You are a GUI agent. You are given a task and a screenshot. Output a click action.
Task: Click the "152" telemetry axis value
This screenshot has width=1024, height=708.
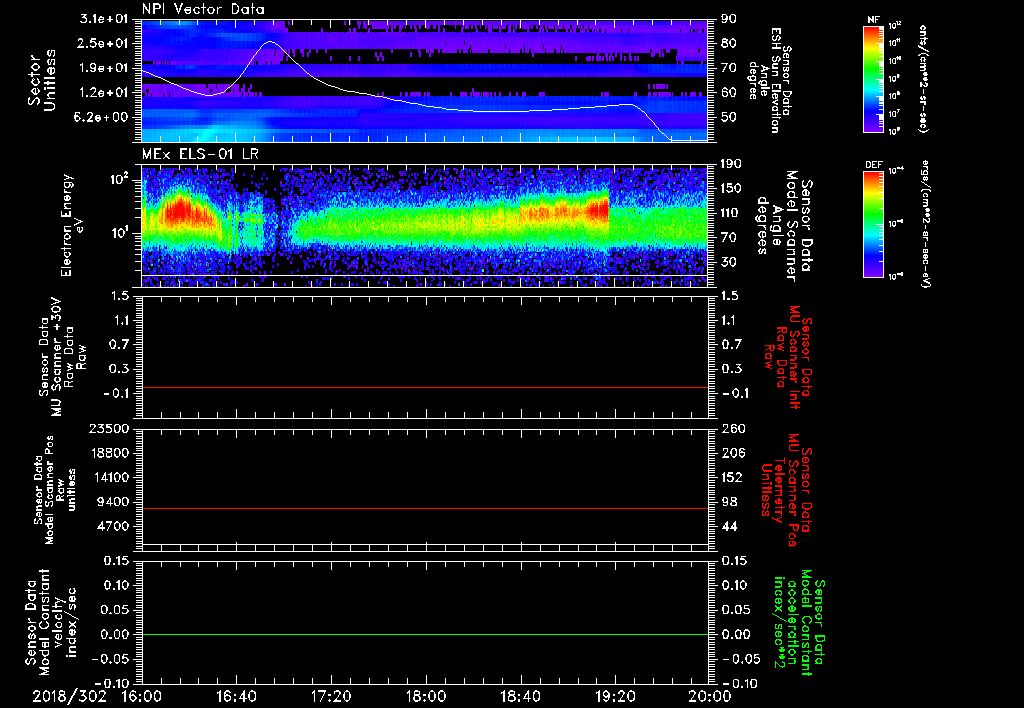point(733,477)
